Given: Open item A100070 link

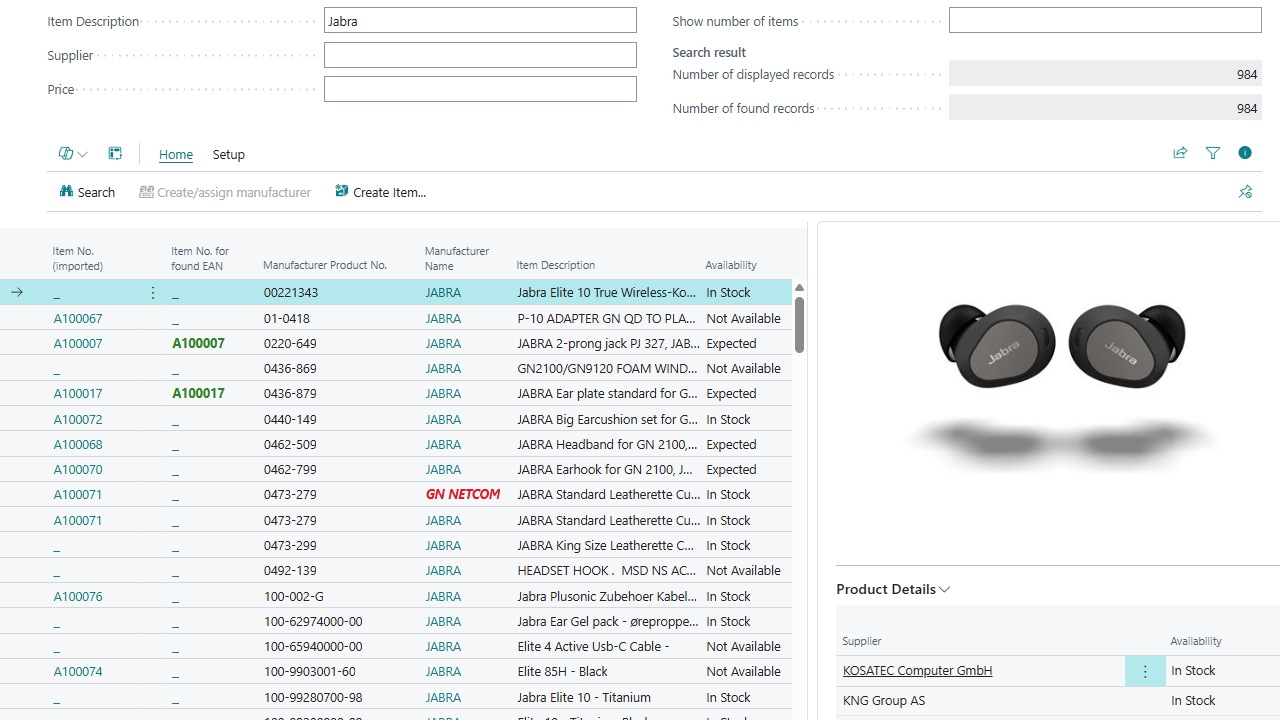Looking at the screenshot, I should tap(78, 469).
